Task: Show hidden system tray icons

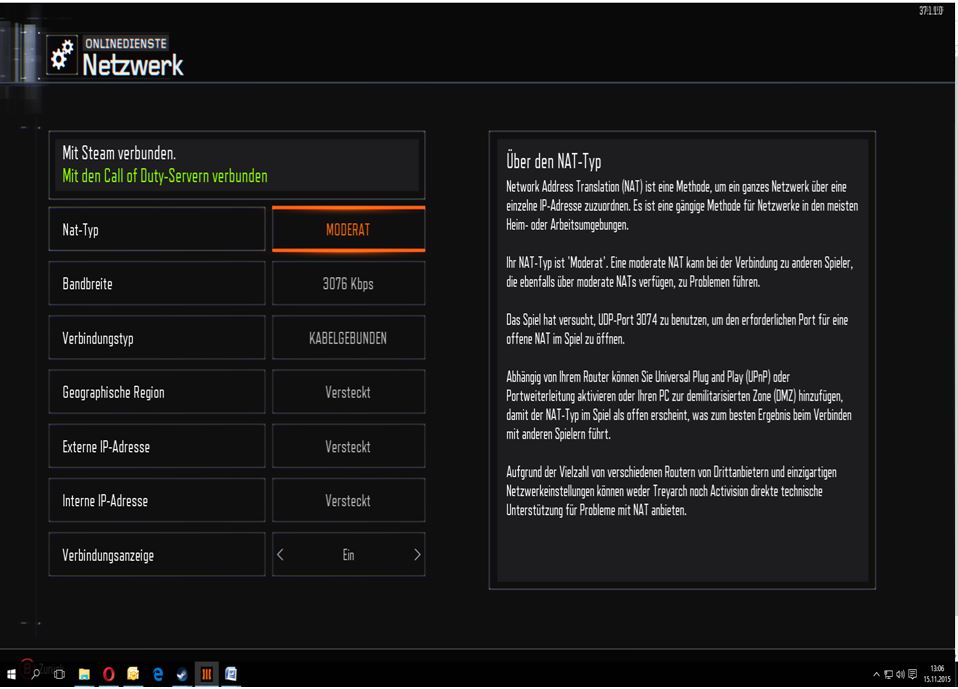Action: [876, 675]
